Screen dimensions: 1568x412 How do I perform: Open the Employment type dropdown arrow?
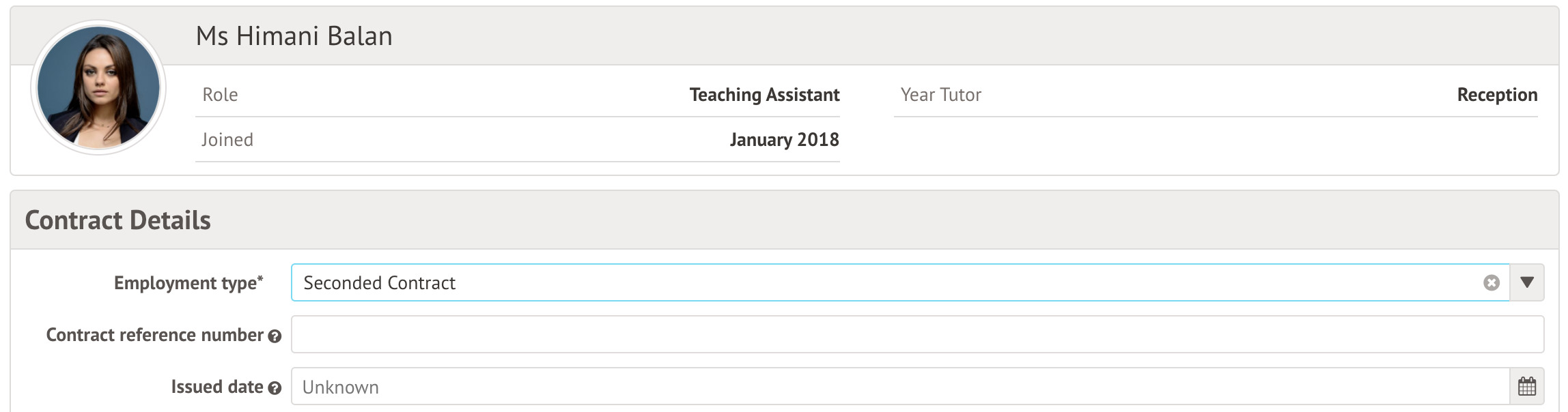(x=1527, y=282)
